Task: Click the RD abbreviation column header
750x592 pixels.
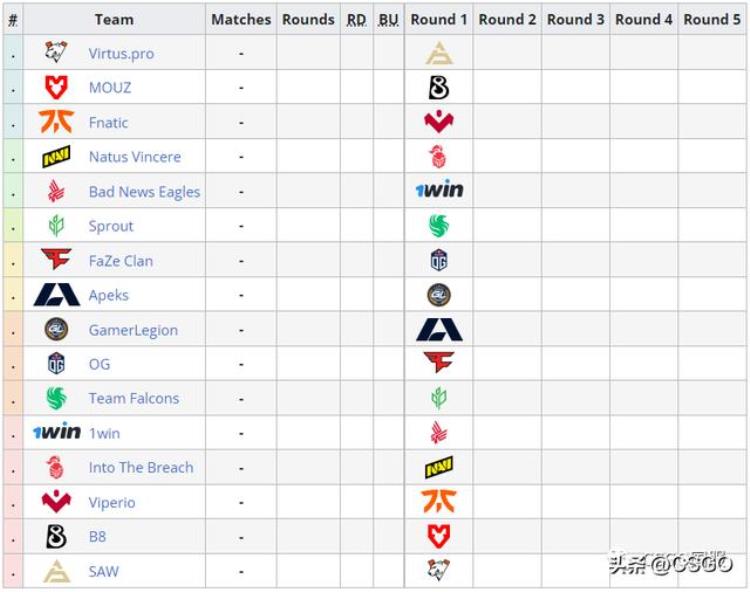Action: [x=356, y=20]
